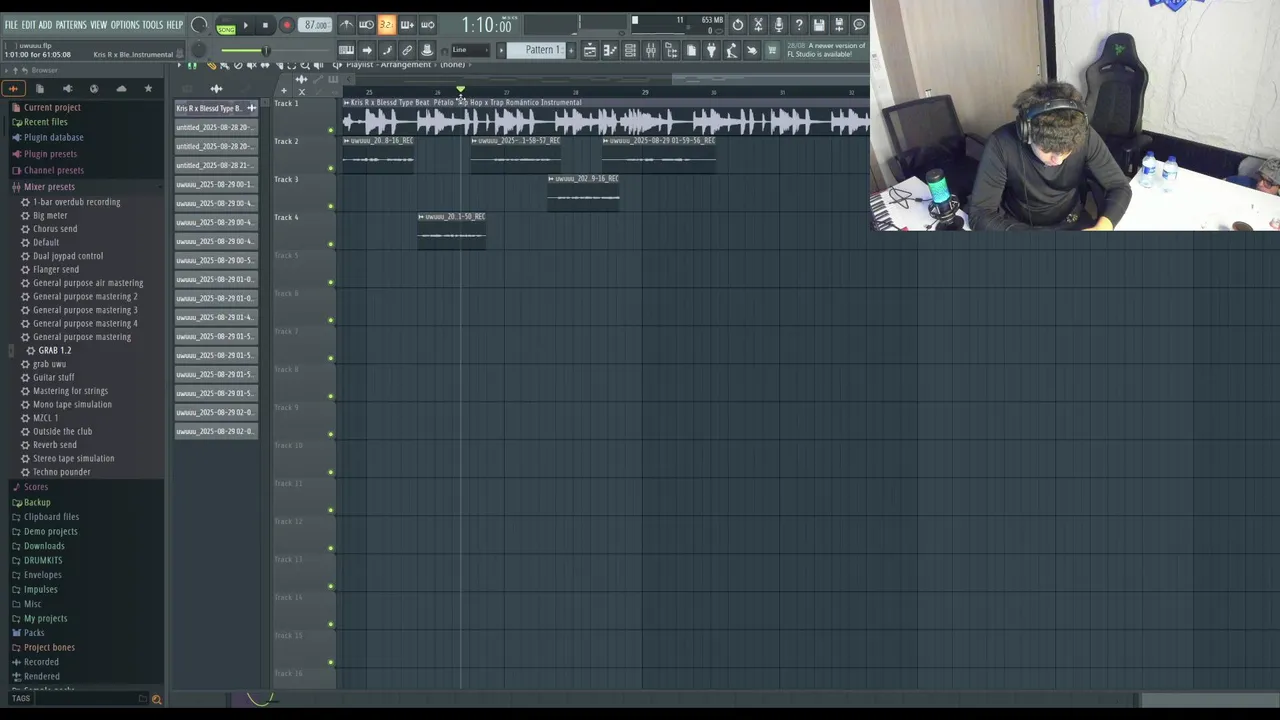Click the speech bubble chat icon
Viewport: 1280px width, 720px height.
[x=859, y=24]
